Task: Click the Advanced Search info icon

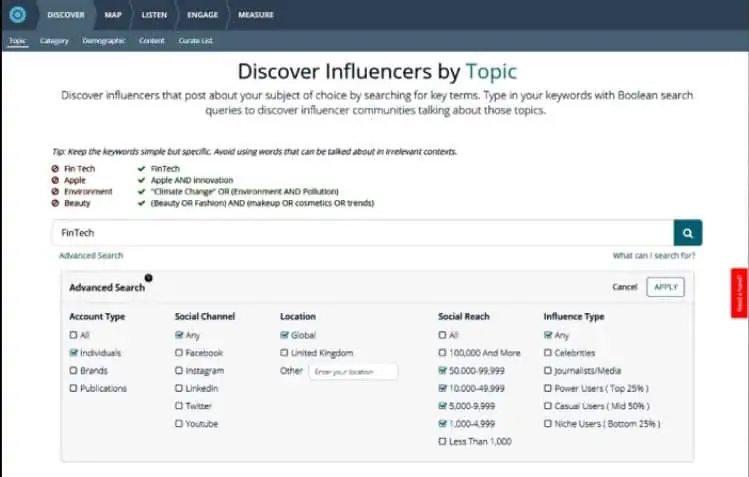Action: (x=148, y=278)
